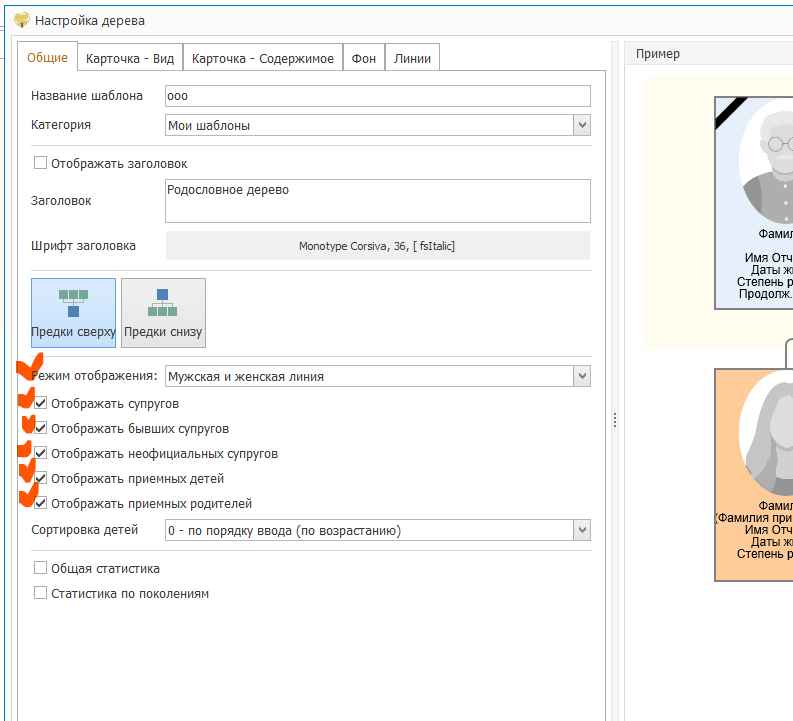Image resolution: width=793 pixels, height=721 pixels.
Task: Uncheck Отображать приемных детей
Action: point(41,479)
